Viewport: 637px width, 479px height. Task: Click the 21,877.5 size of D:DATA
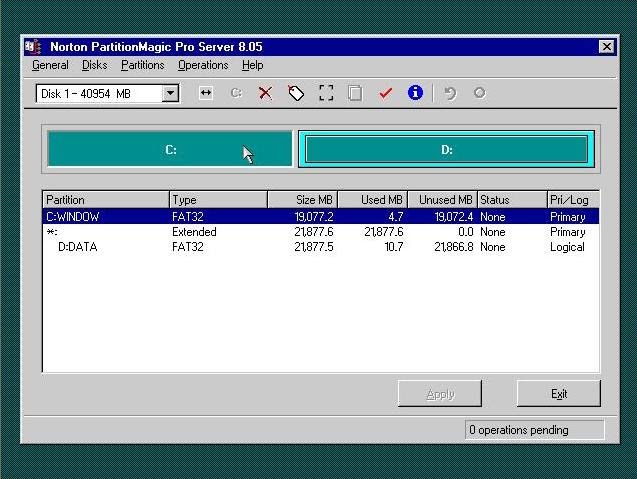(314, 247)
